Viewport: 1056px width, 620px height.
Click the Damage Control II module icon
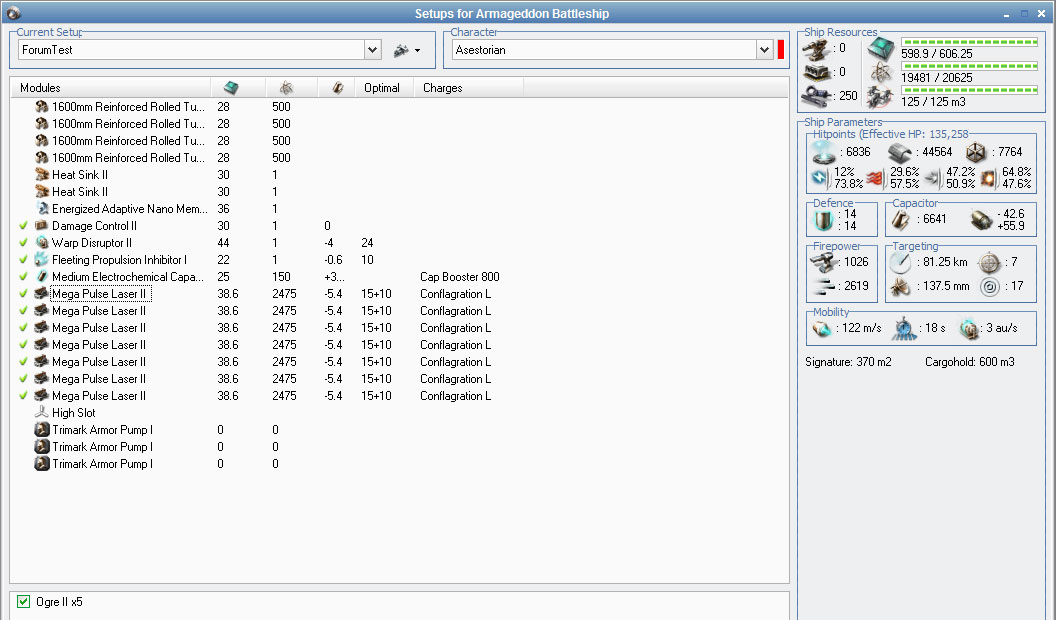pos(42,226)
